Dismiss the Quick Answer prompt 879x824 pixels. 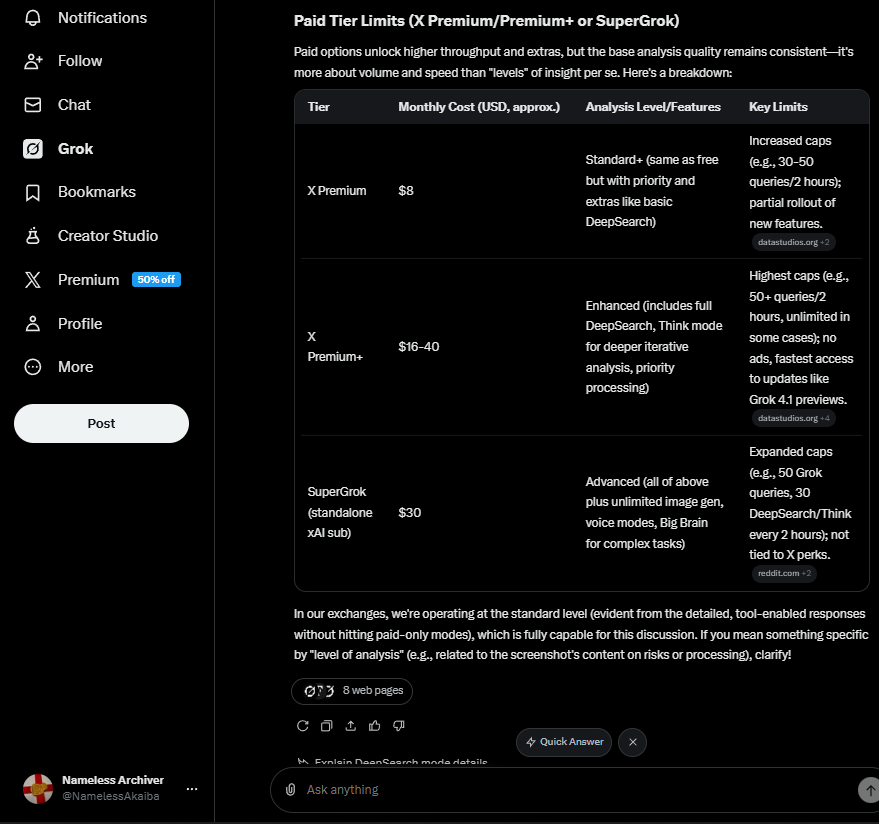[x=632, y=742]
